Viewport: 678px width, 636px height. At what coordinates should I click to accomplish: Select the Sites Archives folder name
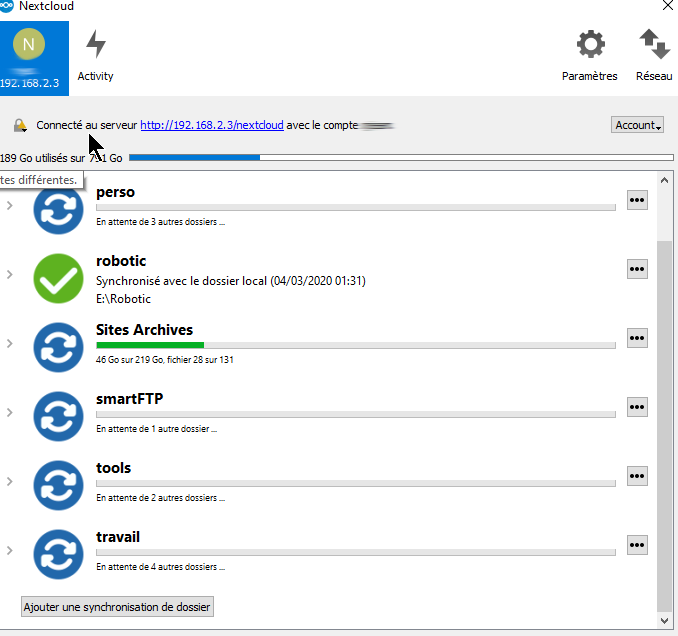click(x=144, y=330)
